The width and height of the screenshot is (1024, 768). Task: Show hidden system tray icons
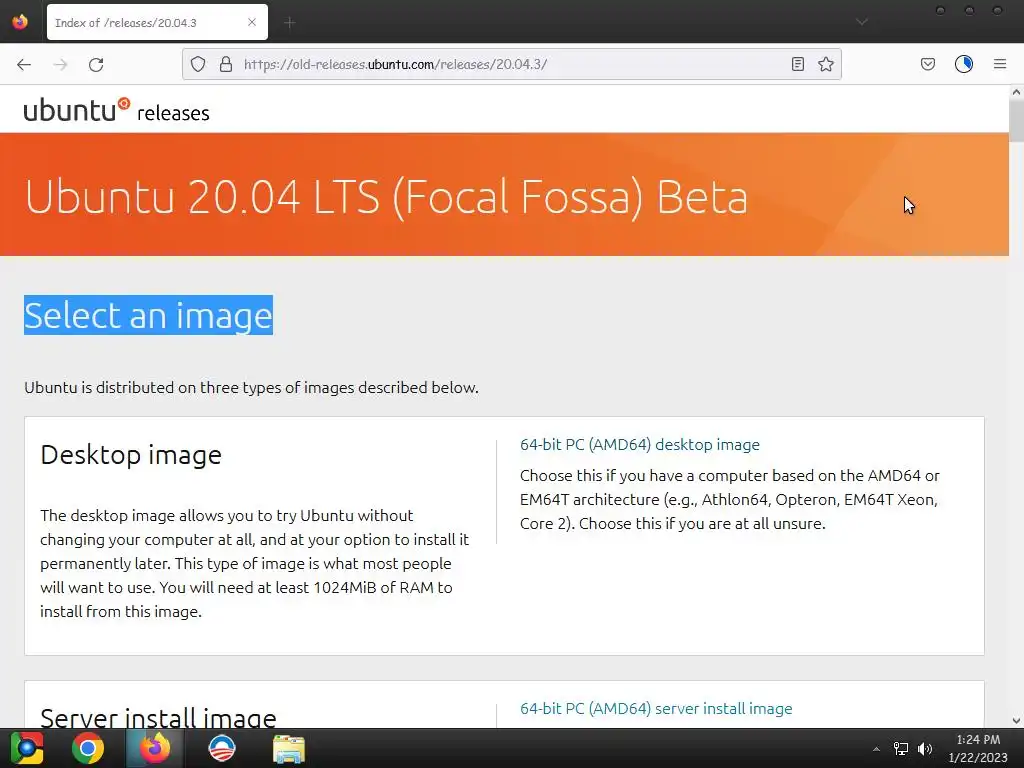click(876, 749)
